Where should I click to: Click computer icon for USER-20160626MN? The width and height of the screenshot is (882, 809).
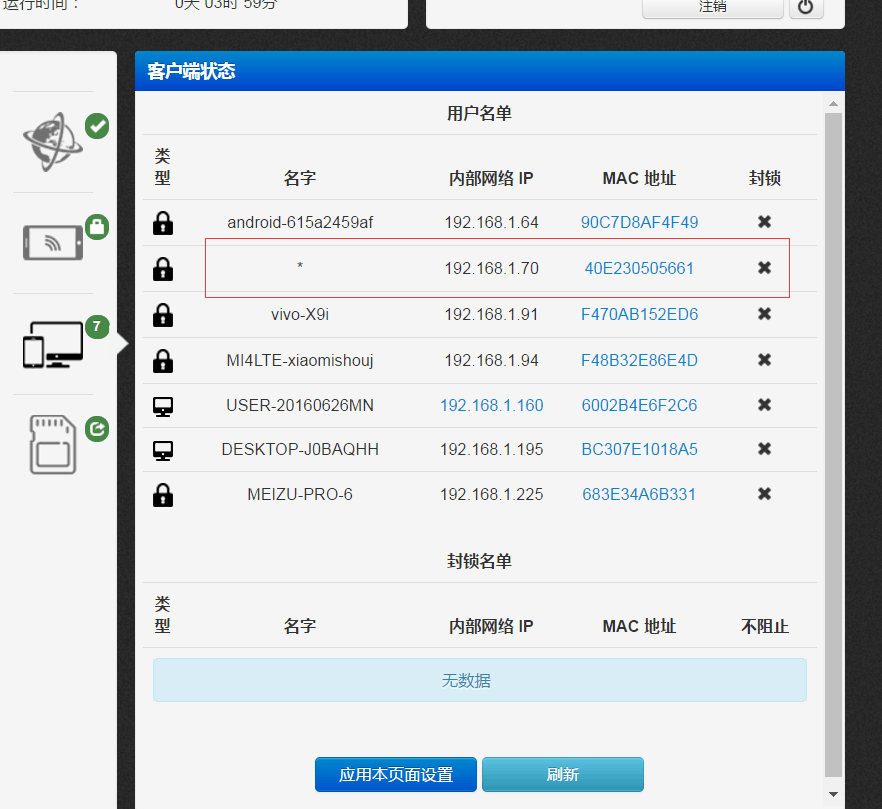[x=163, y=406]
